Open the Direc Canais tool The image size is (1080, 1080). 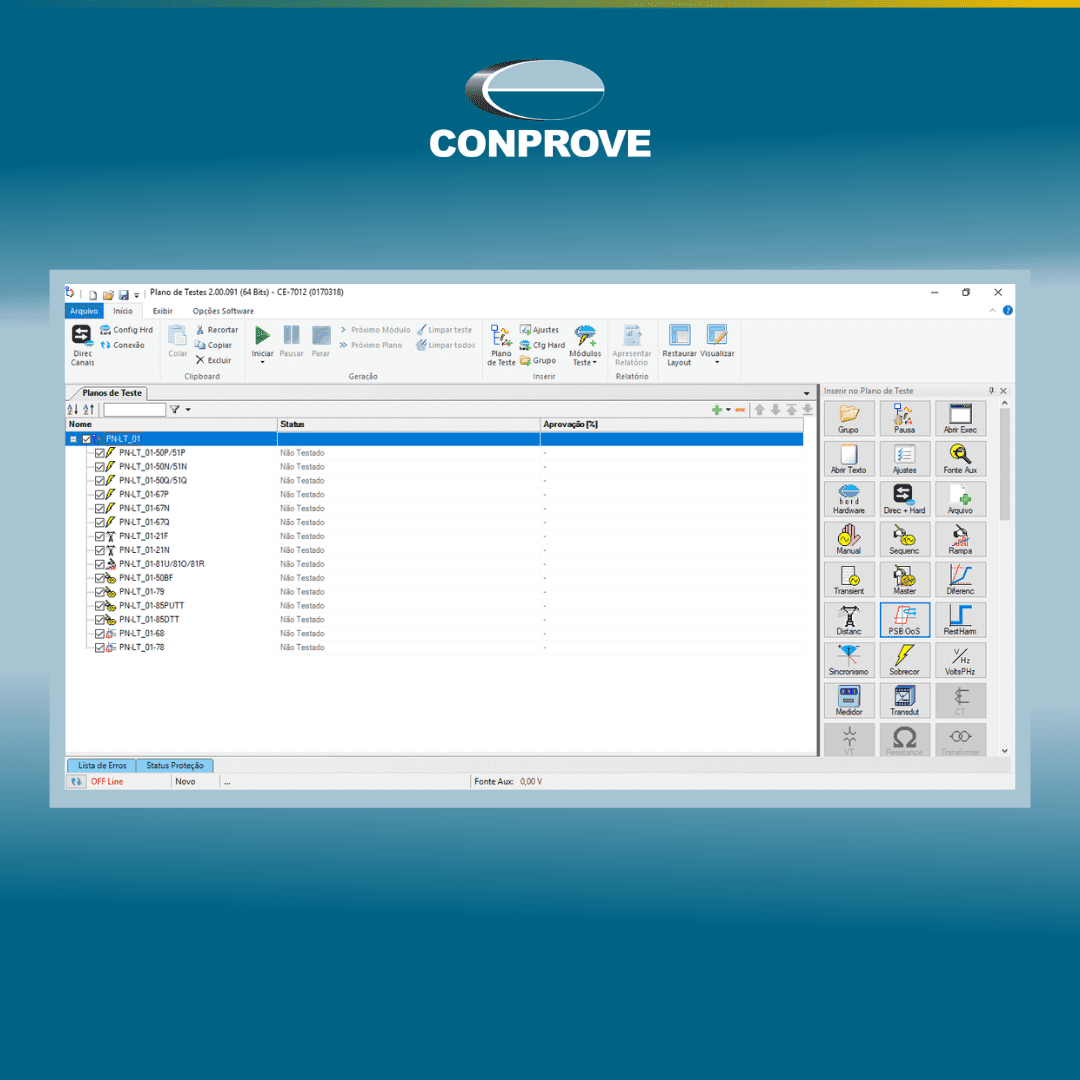pyautogui.click(x=82, y=344)
